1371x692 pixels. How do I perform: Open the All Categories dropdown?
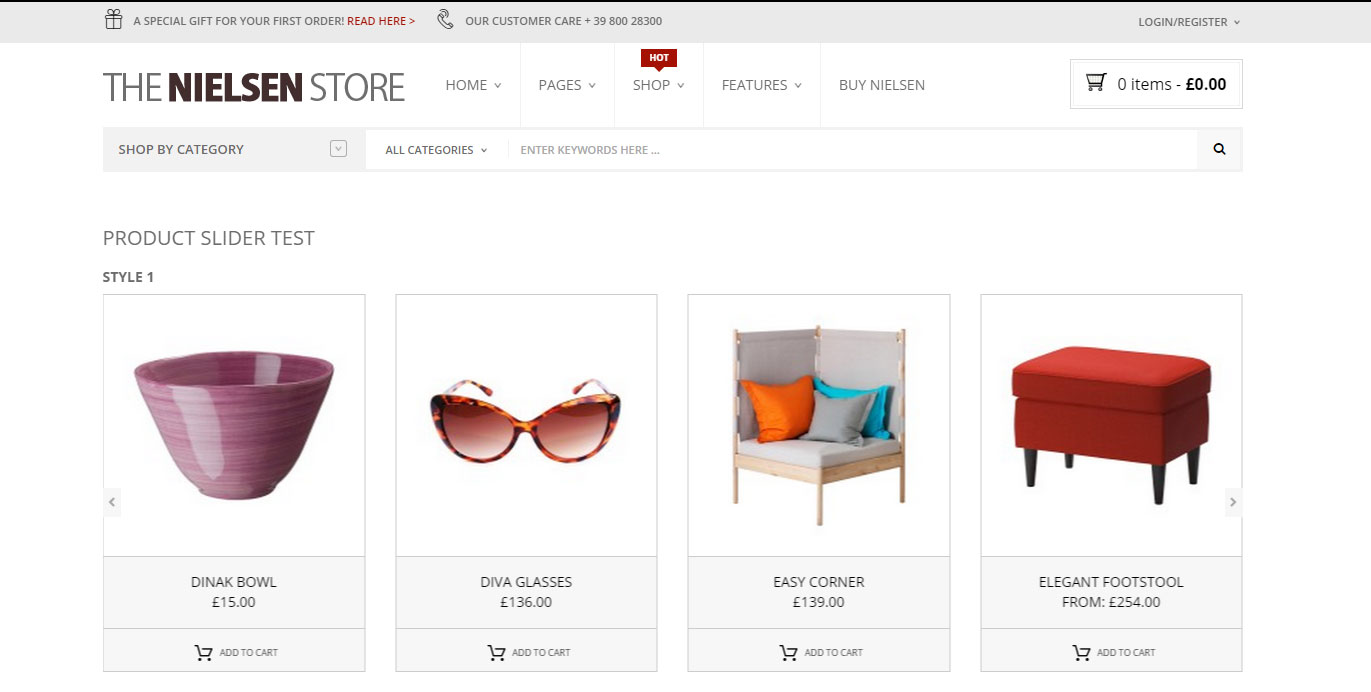pyautogui.click(x=436, y=150)
